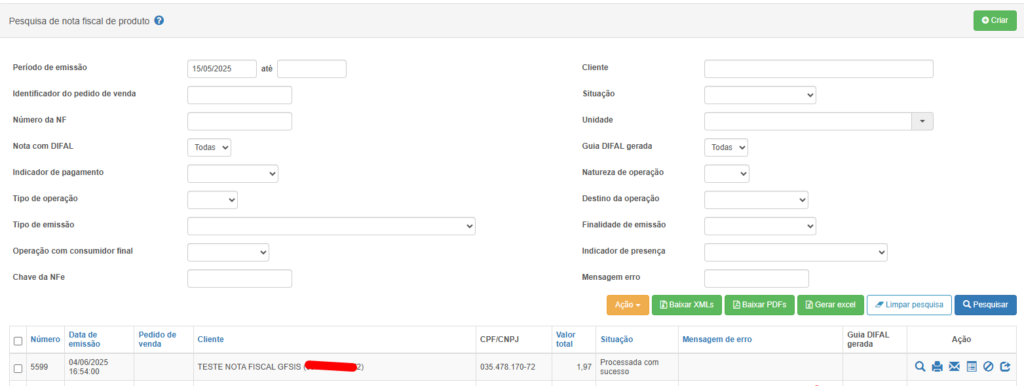1024x386 pixels.
Task: Open the blue help question mark icon
Action: click(x=159, y=20)
